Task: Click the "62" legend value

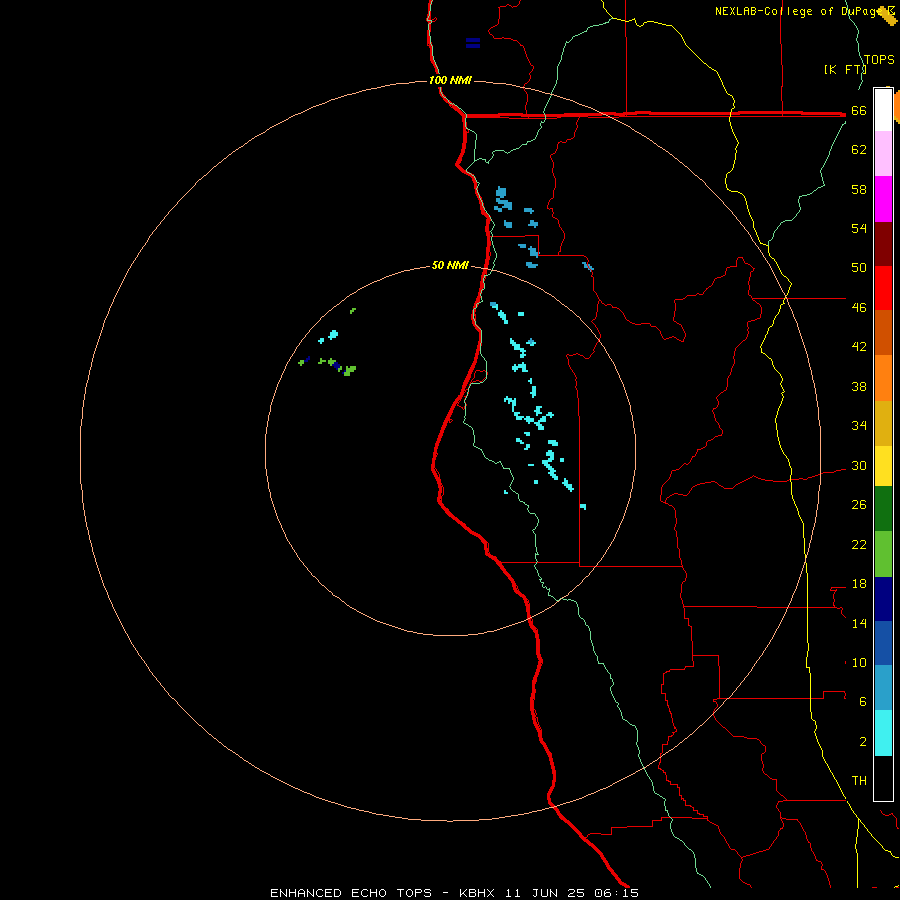Action: pos(859,150)
